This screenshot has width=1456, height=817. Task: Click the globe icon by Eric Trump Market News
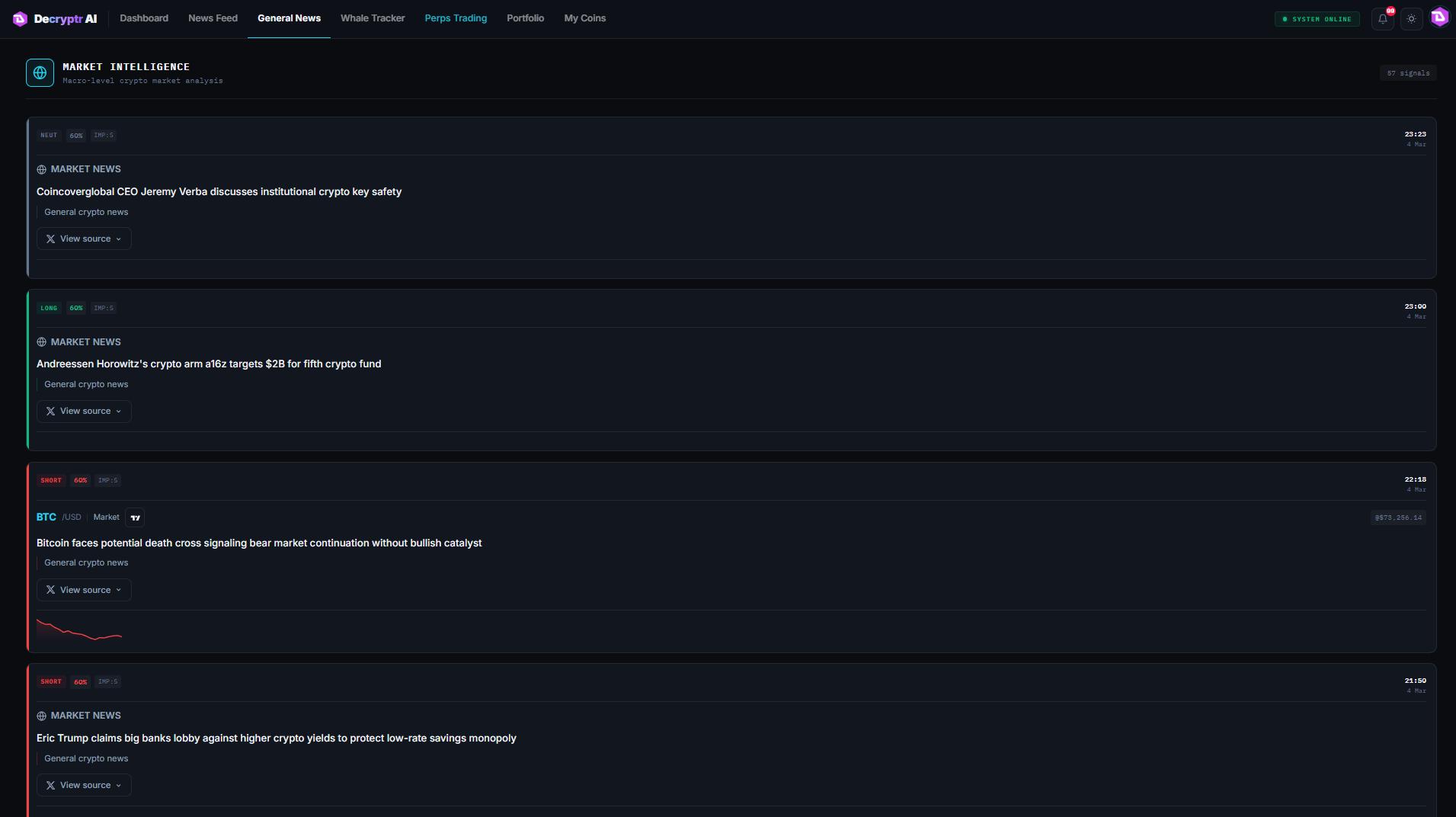point(42,716)
